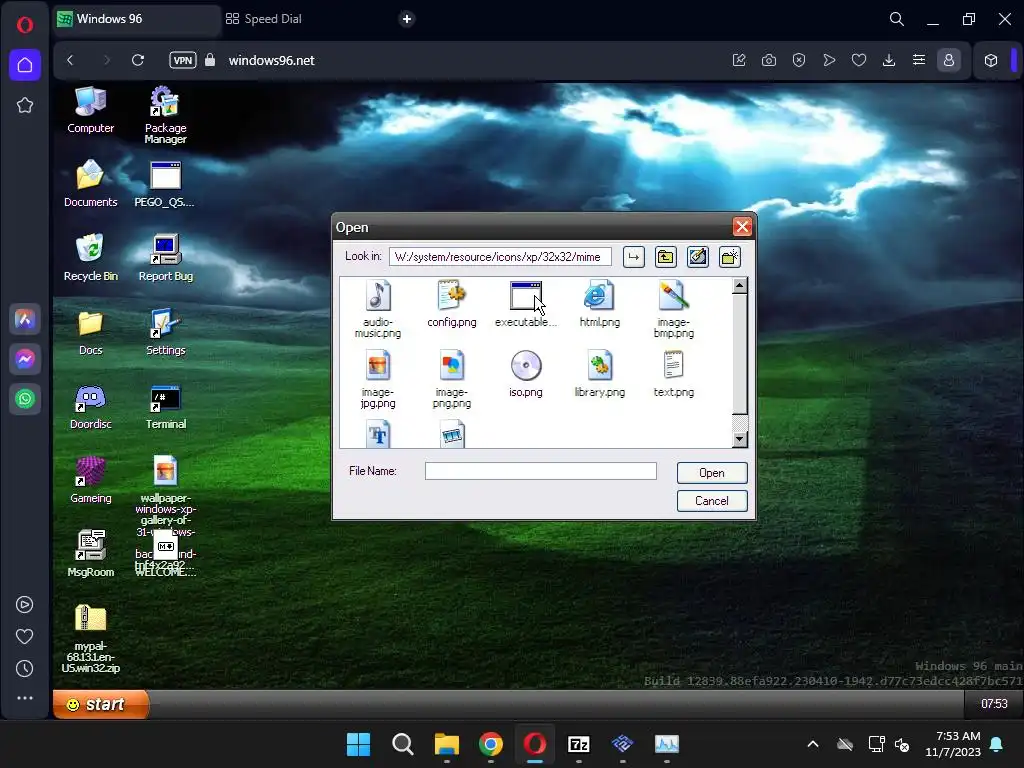Select the image-png.png file icon
The height and width of the screenshot is (768, 1024).
pyautogui.click(x=451, y=366)
